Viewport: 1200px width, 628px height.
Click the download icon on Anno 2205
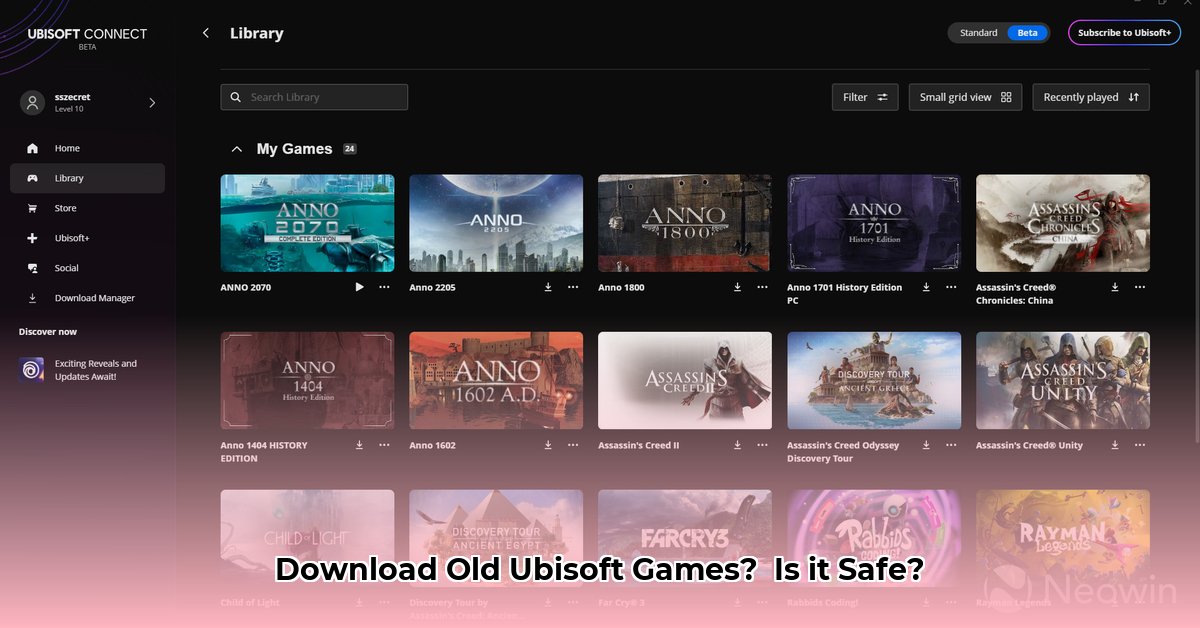click(x=548, y=287)
